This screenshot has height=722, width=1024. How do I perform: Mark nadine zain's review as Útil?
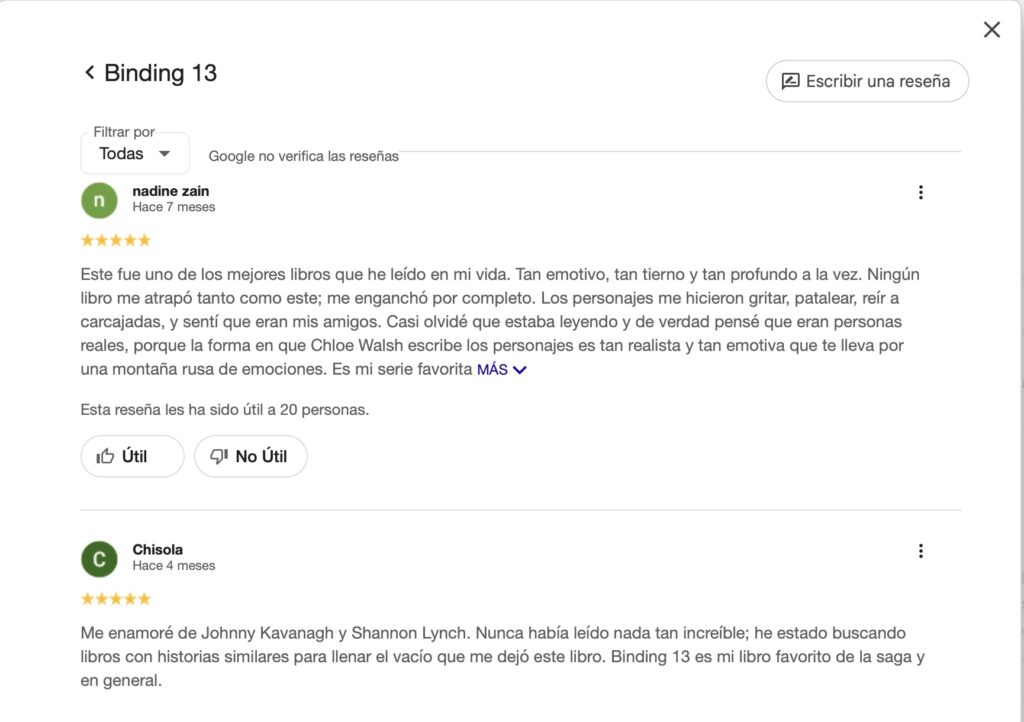132,456
